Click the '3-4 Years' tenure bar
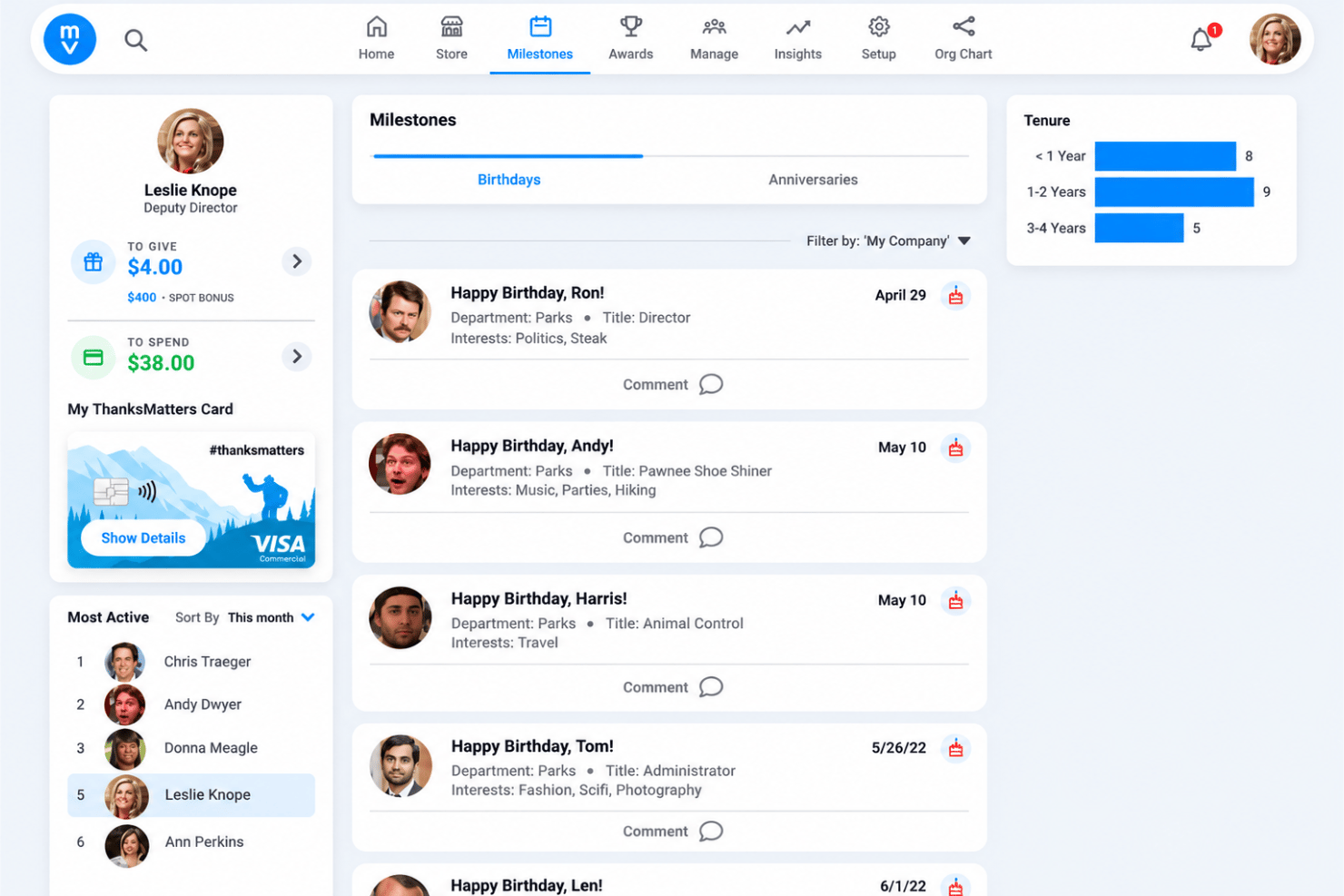The width and height of the screenshot is (1344, 896). point(1139,228)
